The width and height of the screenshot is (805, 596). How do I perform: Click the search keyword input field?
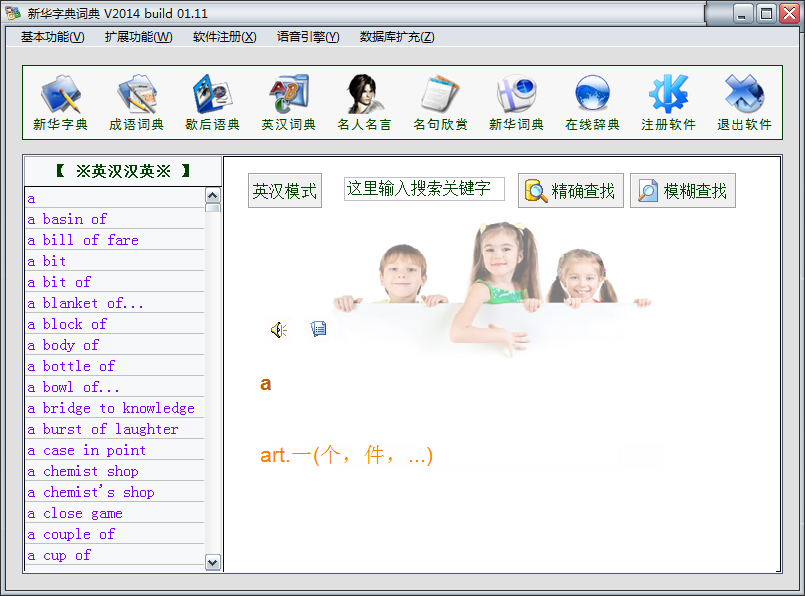coord(424,188)
